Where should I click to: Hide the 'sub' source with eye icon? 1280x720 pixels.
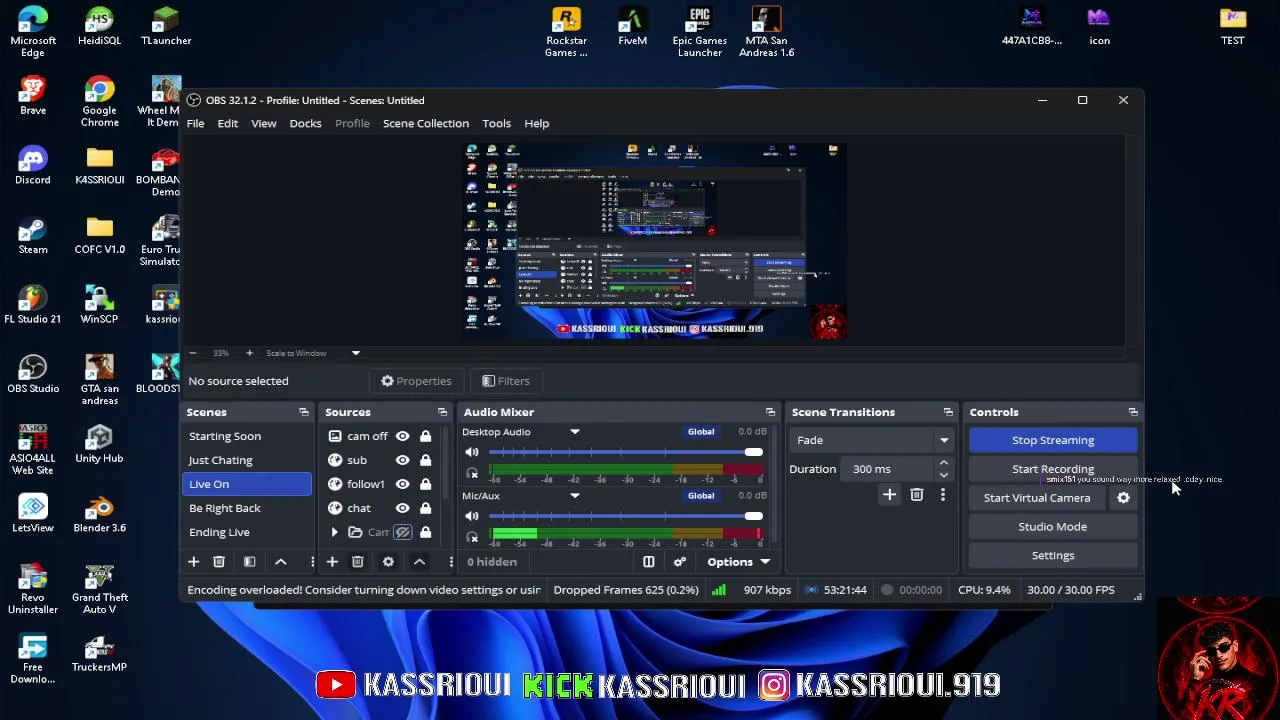pyautogui.click(x=402, y=460)
